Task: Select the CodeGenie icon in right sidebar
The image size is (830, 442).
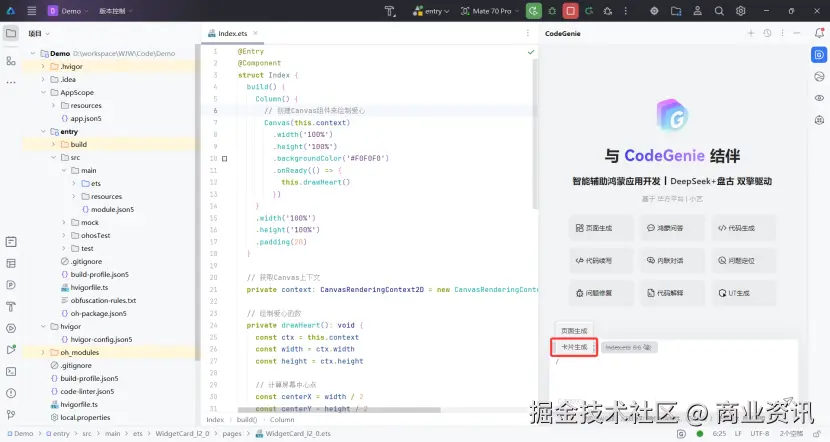Action: click(x=819, y=55)
